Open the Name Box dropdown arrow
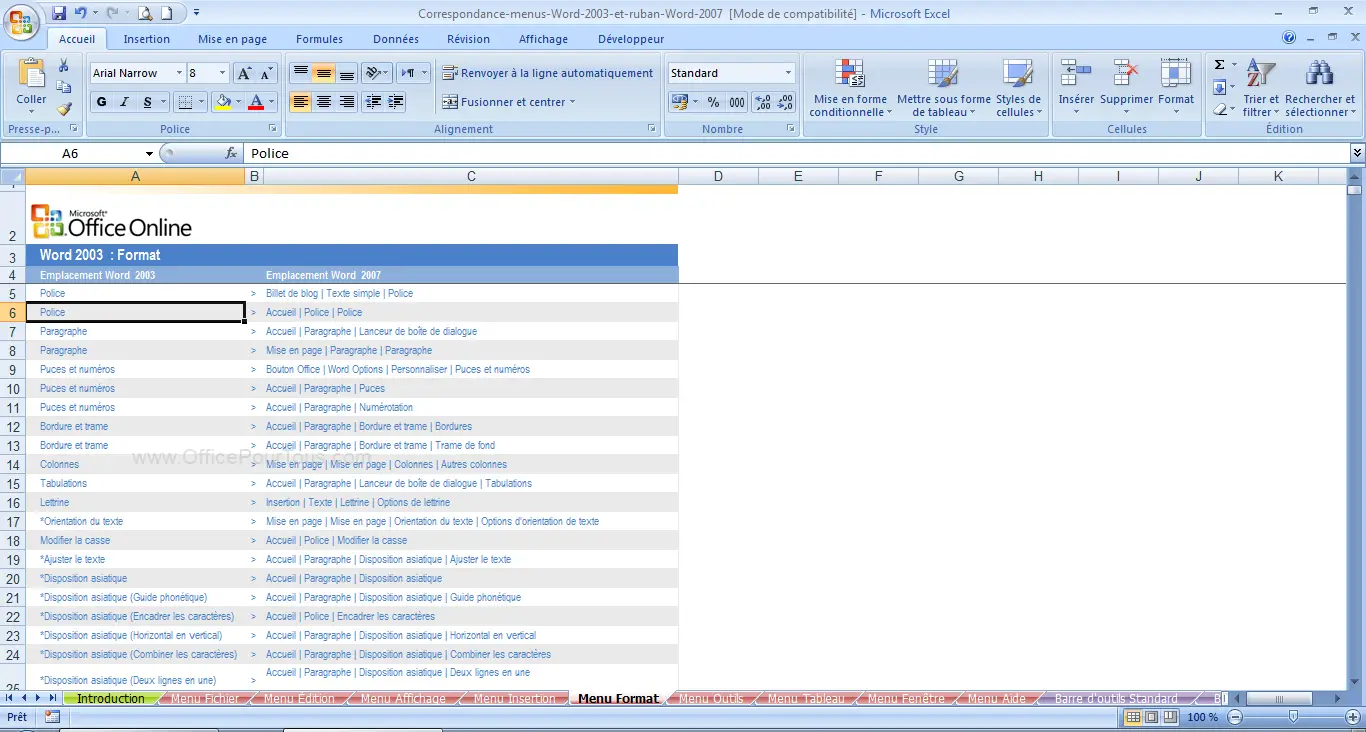1366x732 pixels. click(149, 153)
